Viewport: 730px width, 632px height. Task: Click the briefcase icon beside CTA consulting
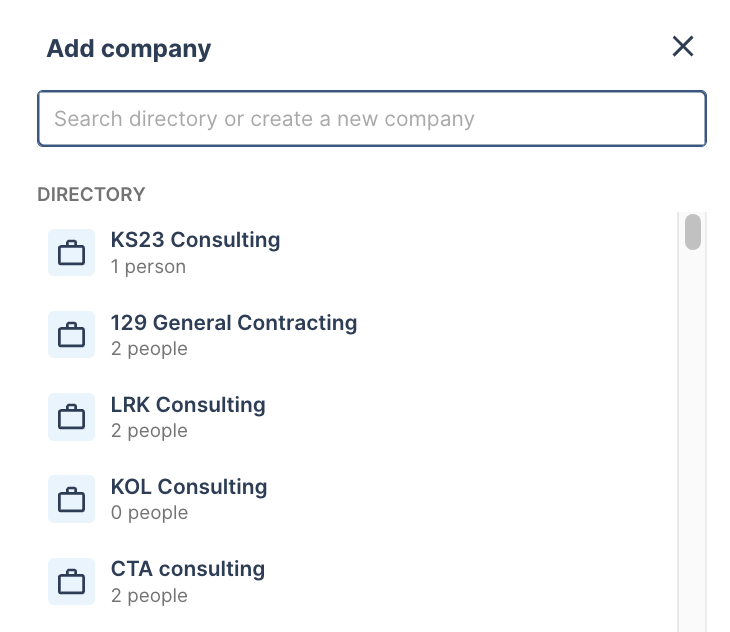[72, 581]
